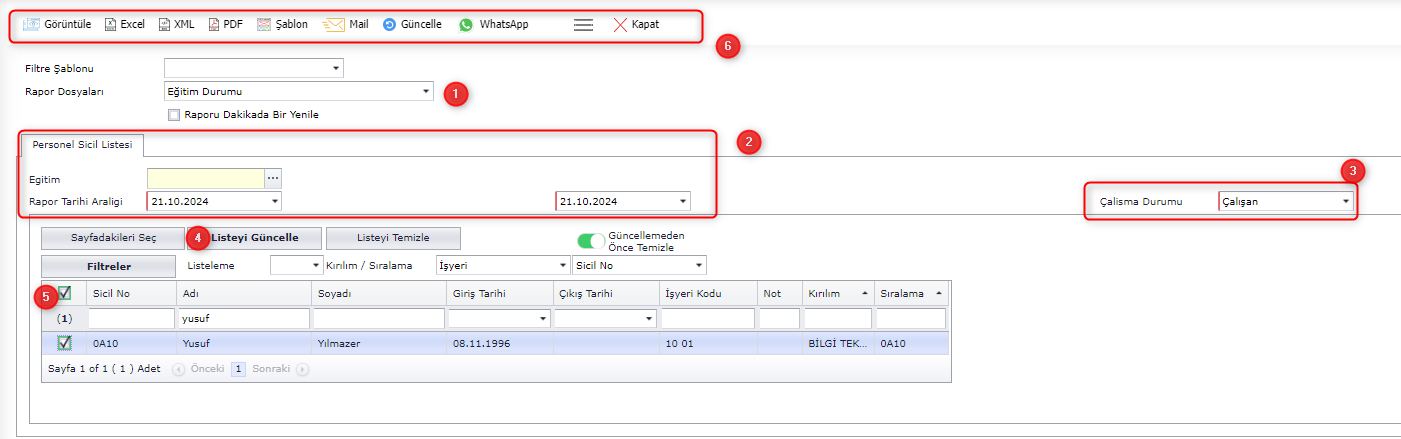The width and height of the screenshot is (1401, 439).
Task: Click the Adı filter containing yusuf
Action: (x=244, y=318)
